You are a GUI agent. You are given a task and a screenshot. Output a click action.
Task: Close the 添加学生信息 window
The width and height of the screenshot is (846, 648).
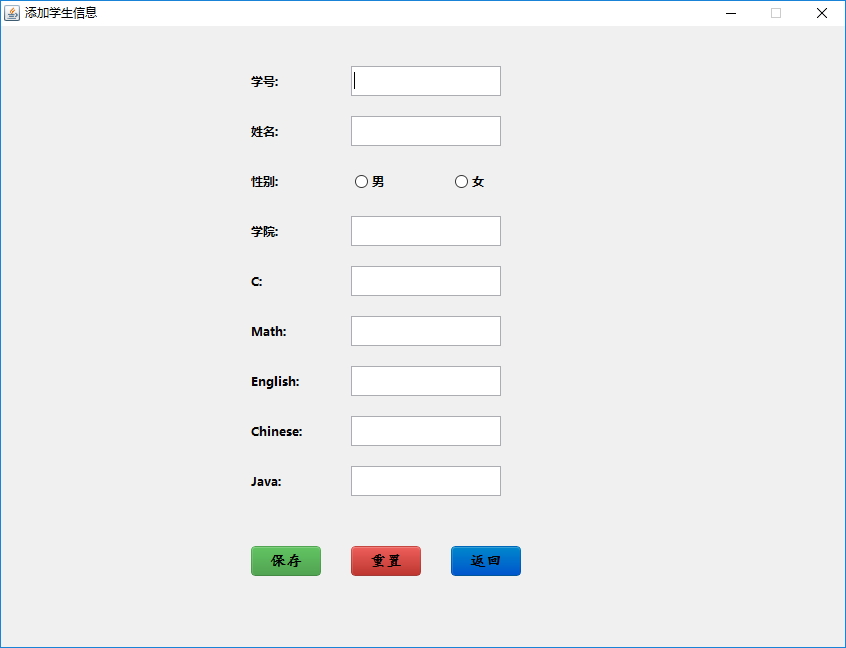[822, 13]
